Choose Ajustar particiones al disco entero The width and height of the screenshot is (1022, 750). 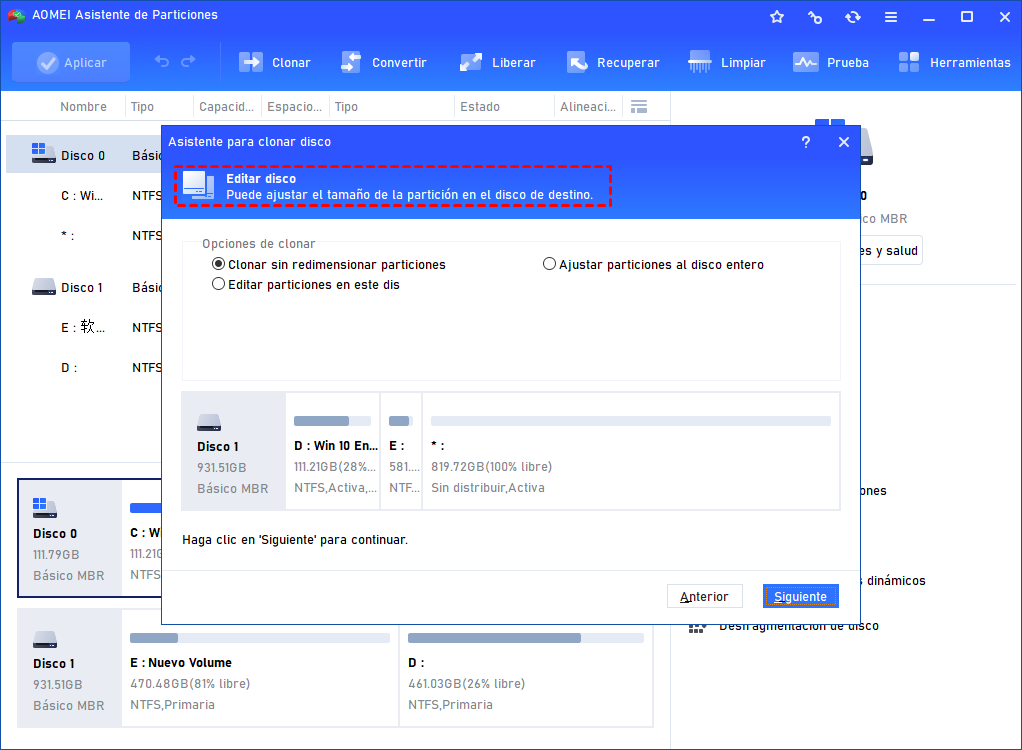549,265
